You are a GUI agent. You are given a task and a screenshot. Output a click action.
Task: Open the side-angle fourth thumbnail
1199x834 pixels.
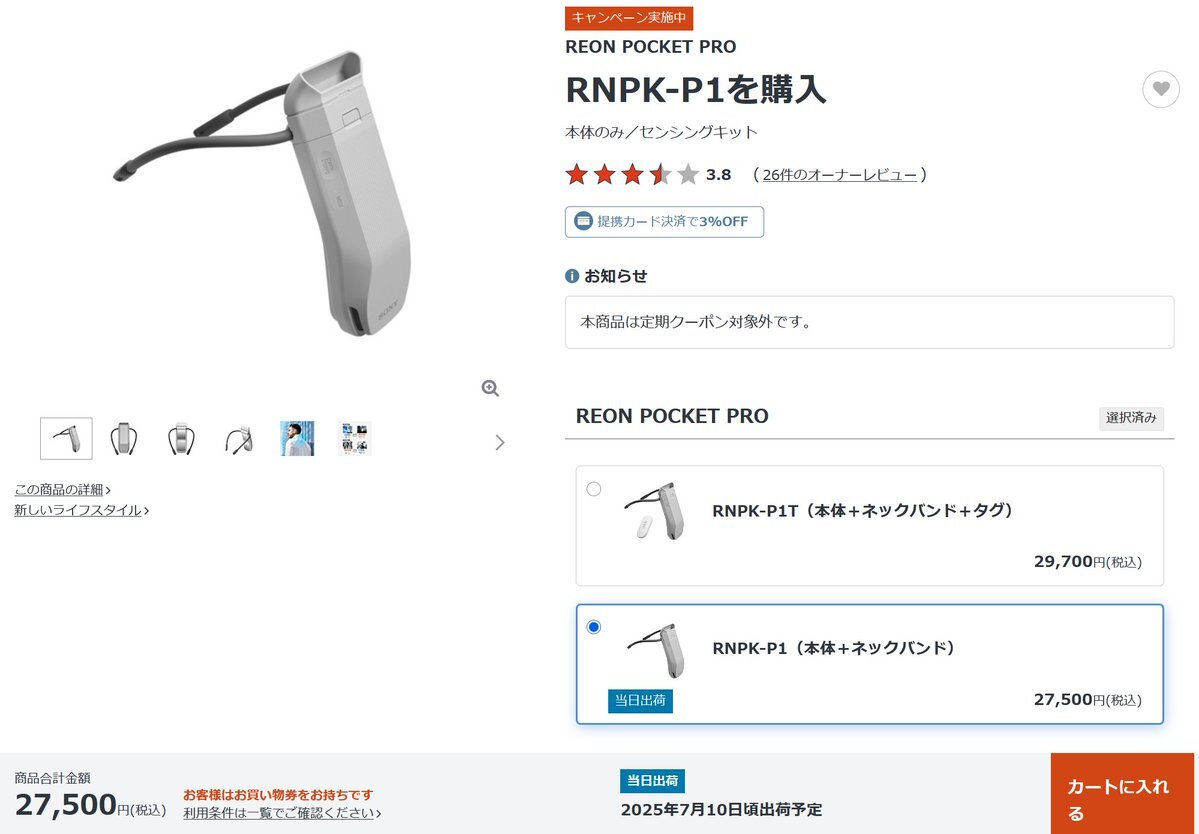click(x=239, y=439)
